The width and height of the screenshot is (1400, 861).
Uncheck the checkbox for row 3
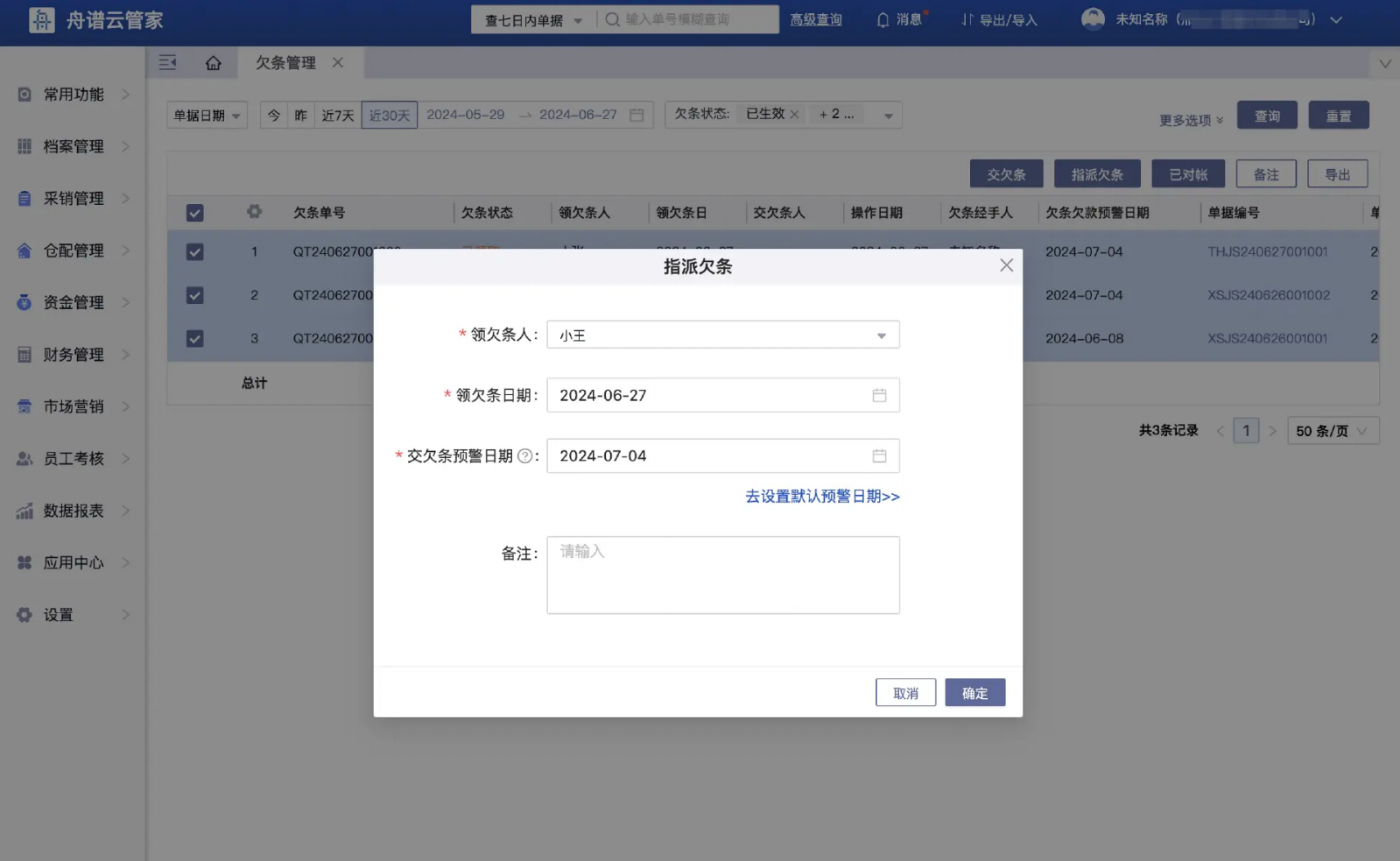[x=194, y=339]
